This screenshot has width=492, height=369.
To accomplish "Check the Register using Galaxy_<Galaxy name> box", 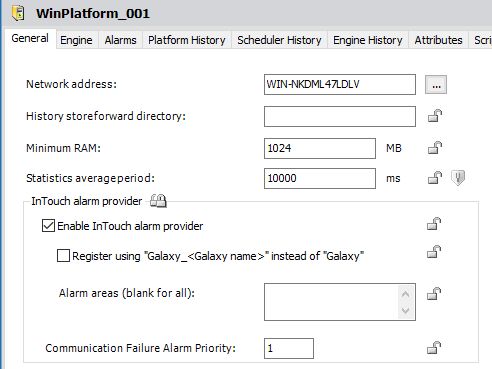I will coord(63,256).
